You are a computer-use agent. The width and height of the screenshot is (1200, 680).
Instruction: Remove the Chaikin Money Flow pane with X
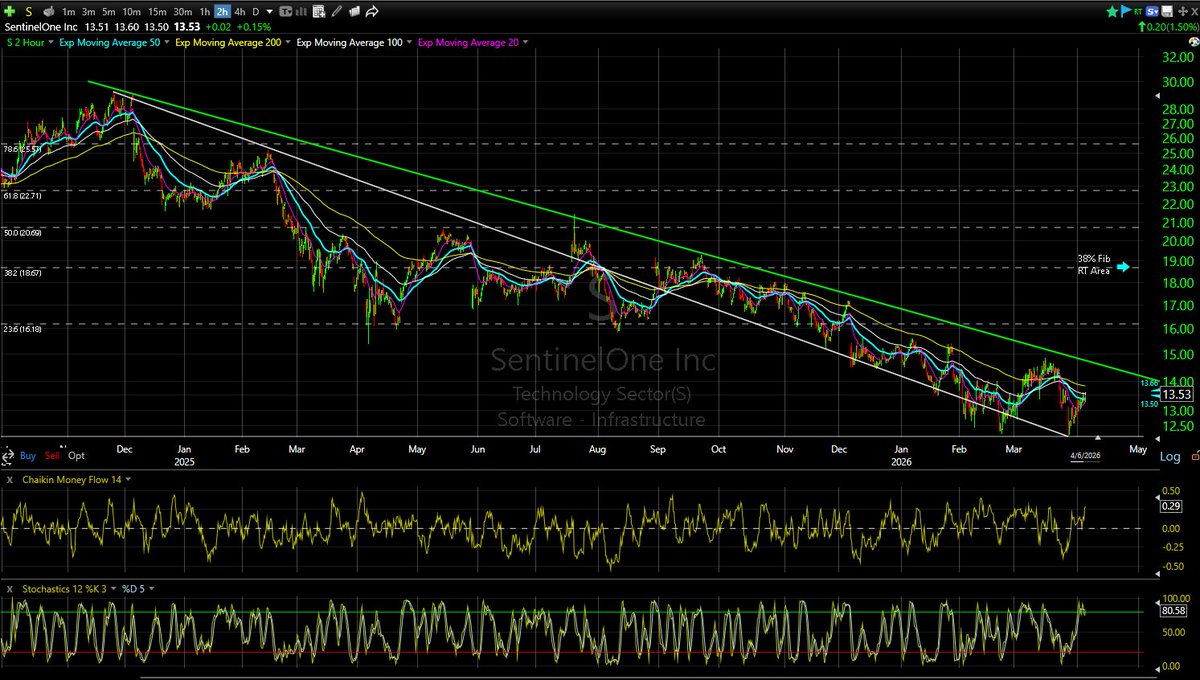pos(8,480)
